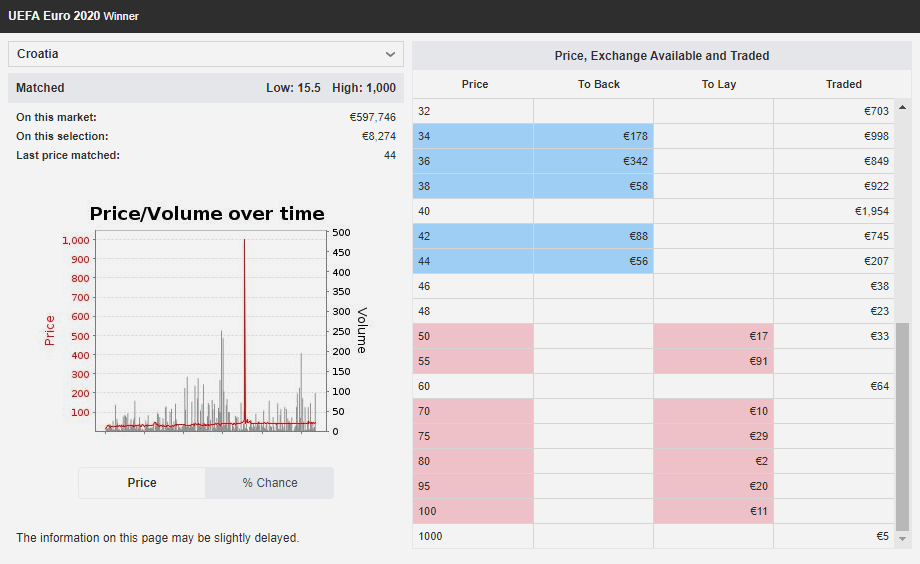The image size is (920, 564).
Task: Click the €8,274 selection matched total
Action: tap(378, 136)
